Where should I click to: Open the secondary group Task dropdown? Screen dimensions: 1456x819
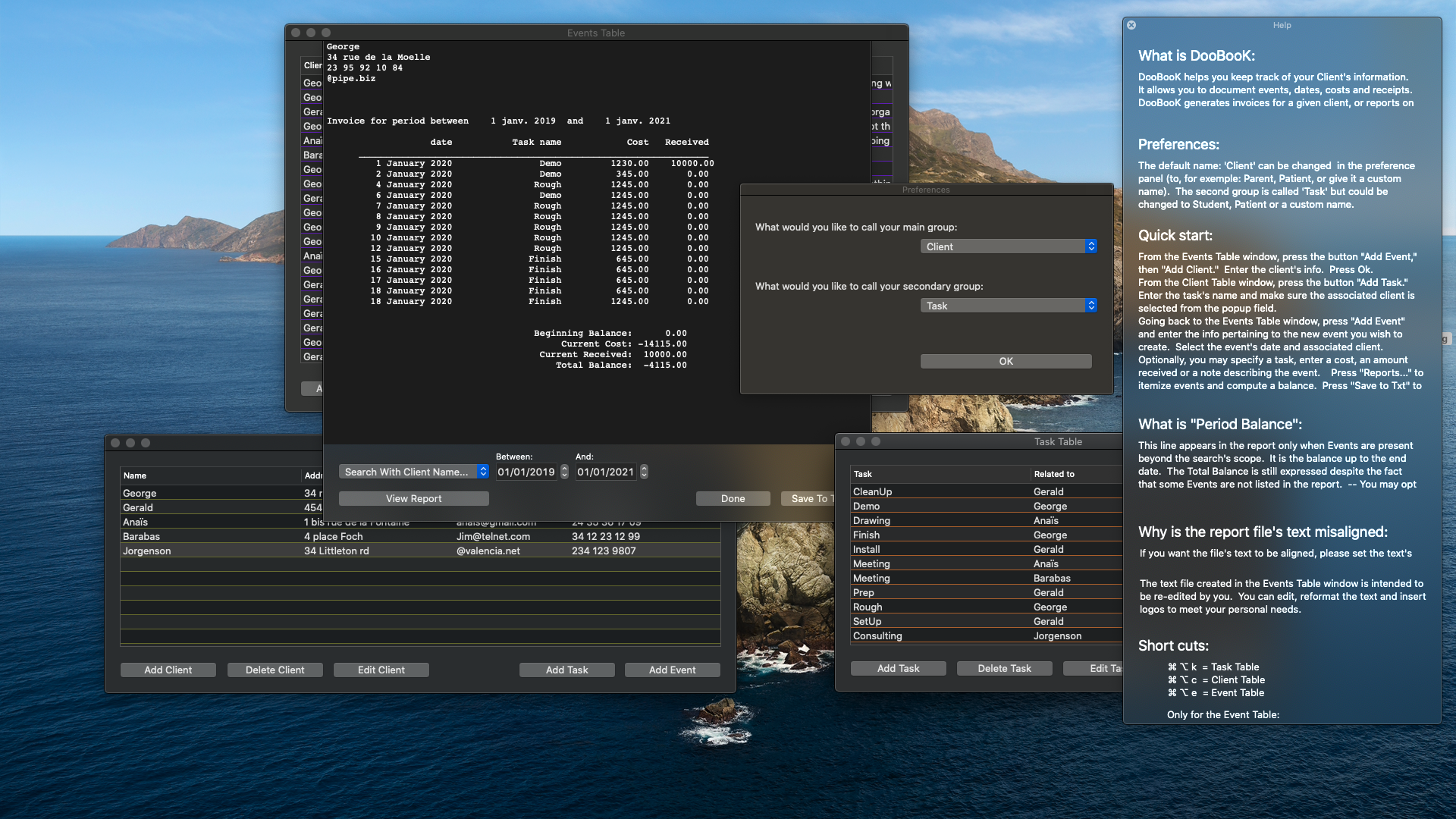pos(1008,306)
